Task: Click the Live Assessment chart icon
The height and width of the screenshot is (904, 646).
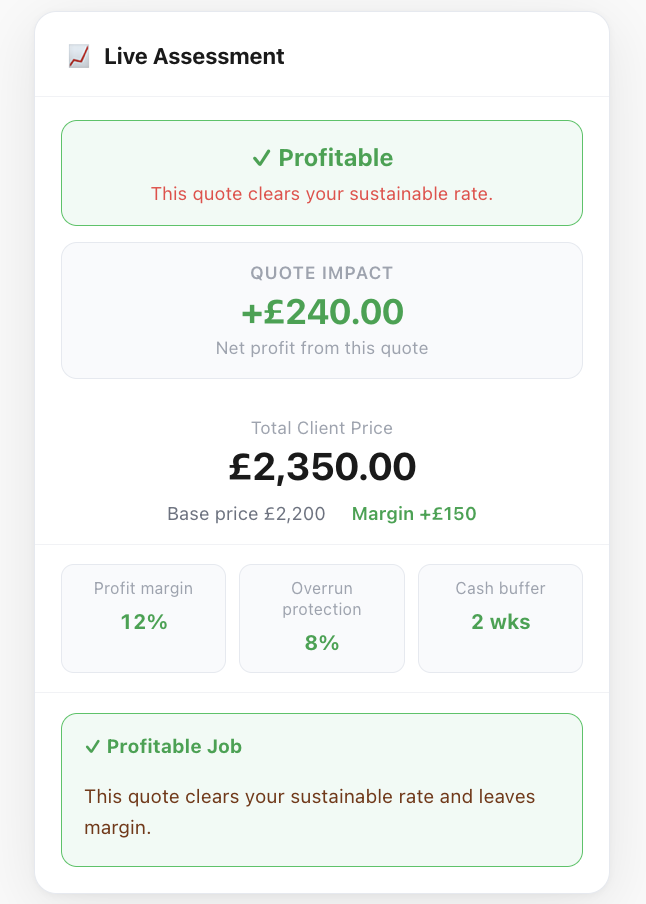Action: click(76, 57)
